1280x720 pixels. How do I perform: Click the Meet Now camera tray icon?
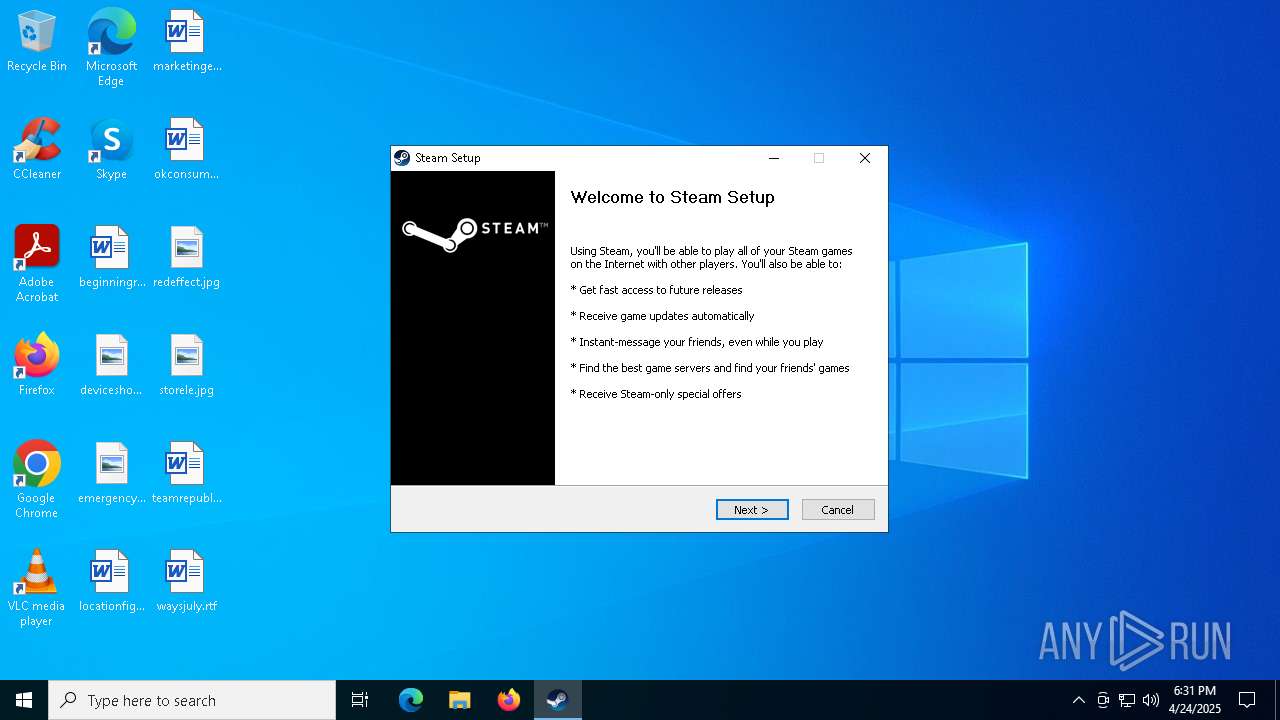coord(1103,700)
